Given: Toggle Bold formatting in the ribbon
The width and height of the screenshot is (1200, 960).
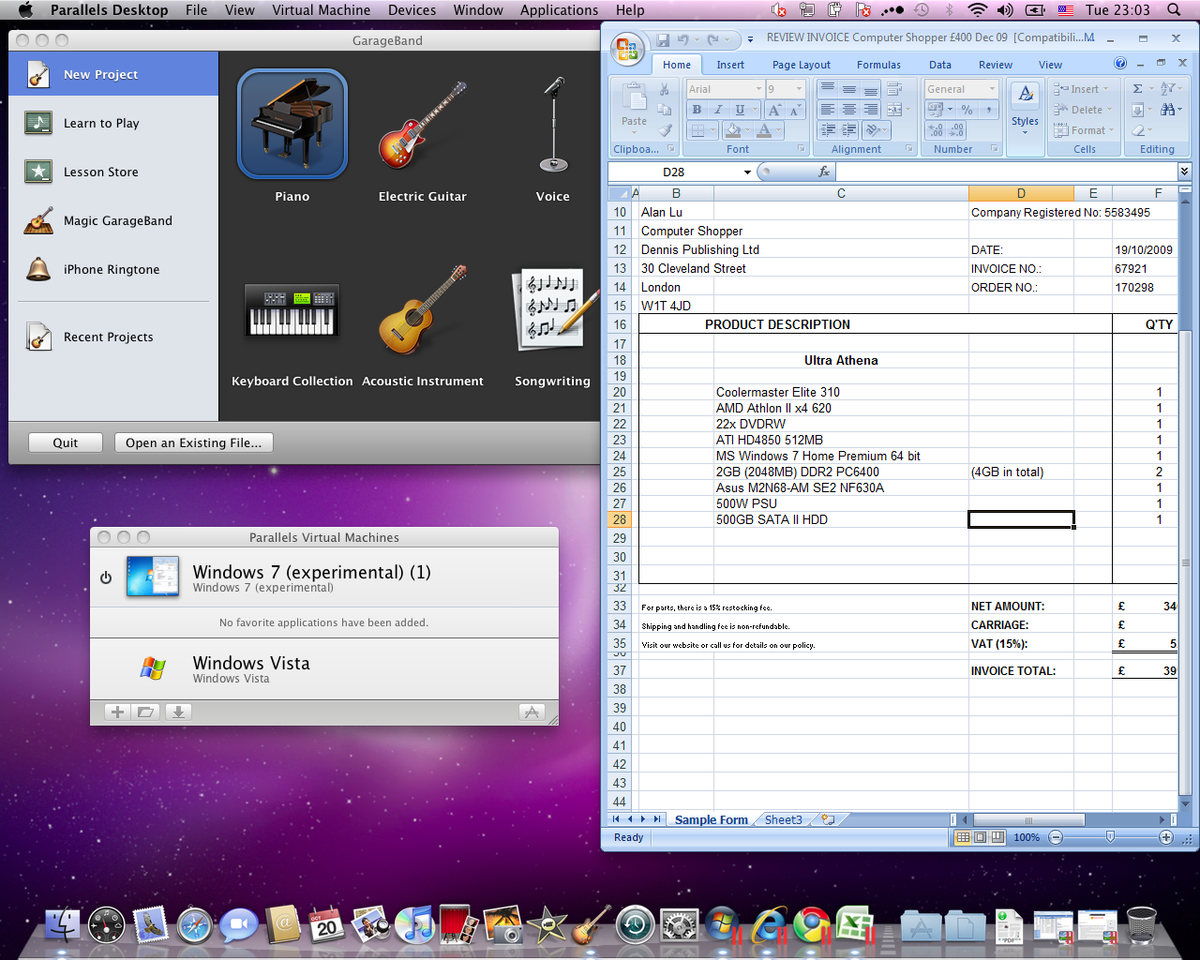Looking at the screenshot, I should click(x=697, y=109).
